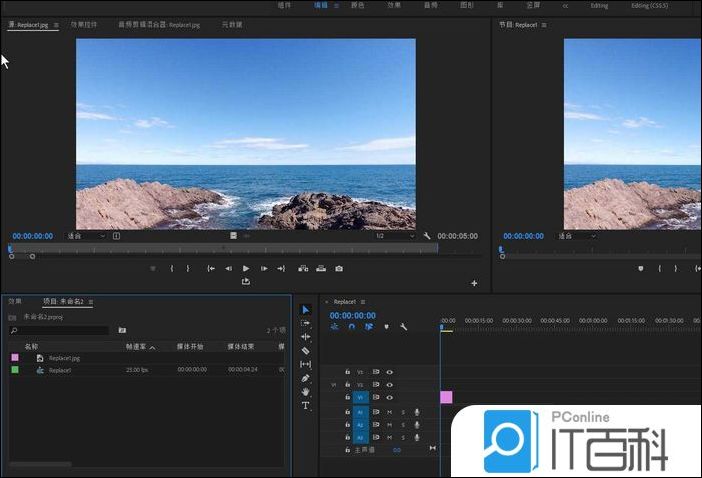Screen dimensions: 702x478
Task: Click the project panel search field
Action: 60,329
